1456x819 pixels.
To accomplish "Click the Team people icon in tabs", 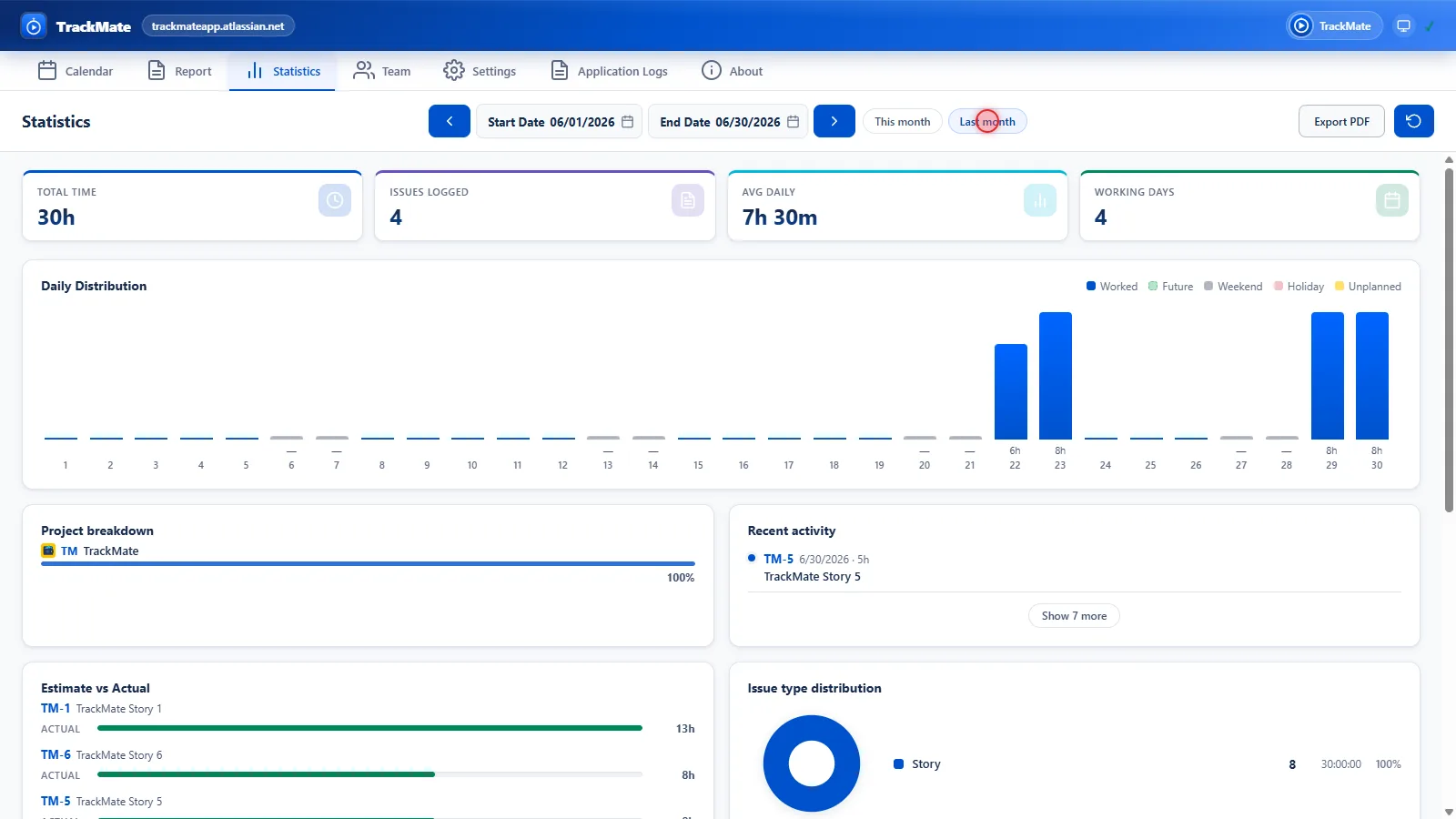I will 364,70.
